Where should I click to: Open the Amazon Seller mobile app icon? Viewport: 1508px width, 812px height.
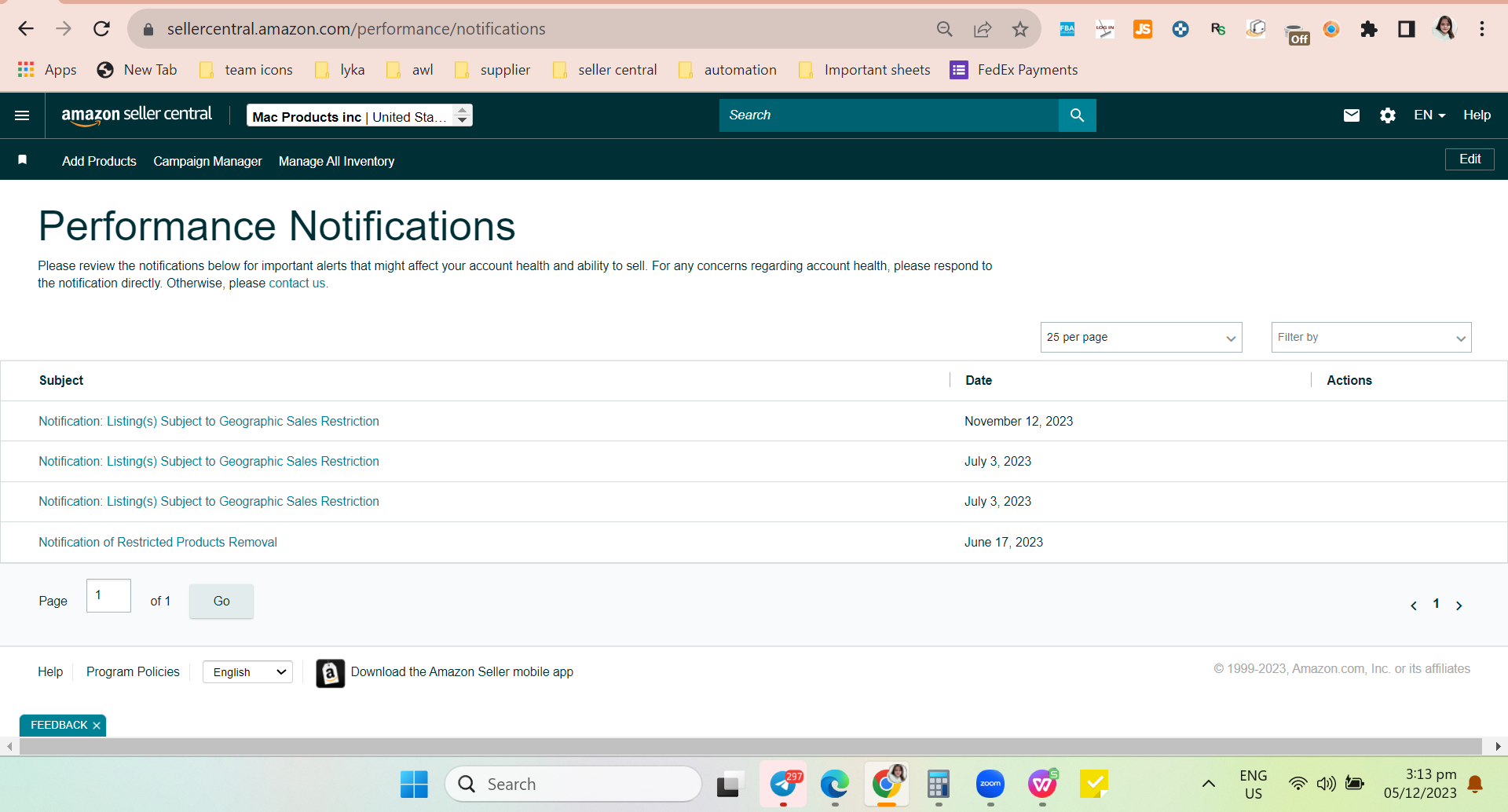[x=330, y=673]
